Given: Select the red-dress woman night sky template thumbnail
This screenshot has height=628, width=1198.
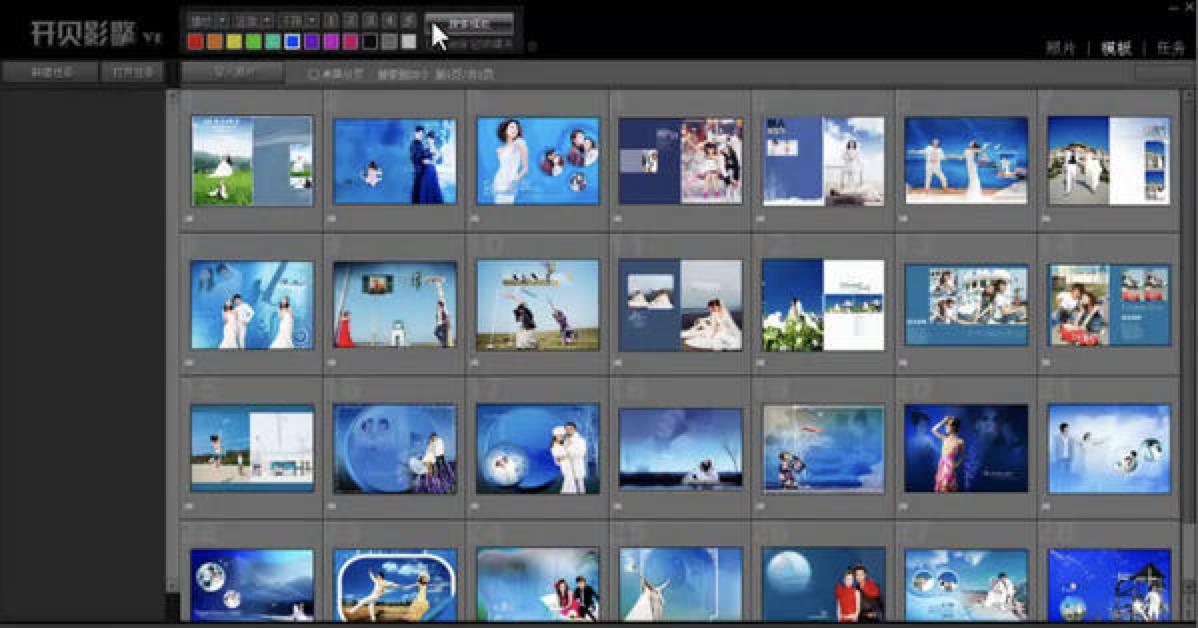Looking at the screenshot, I should pyautogui.click(x=966, y=449).
